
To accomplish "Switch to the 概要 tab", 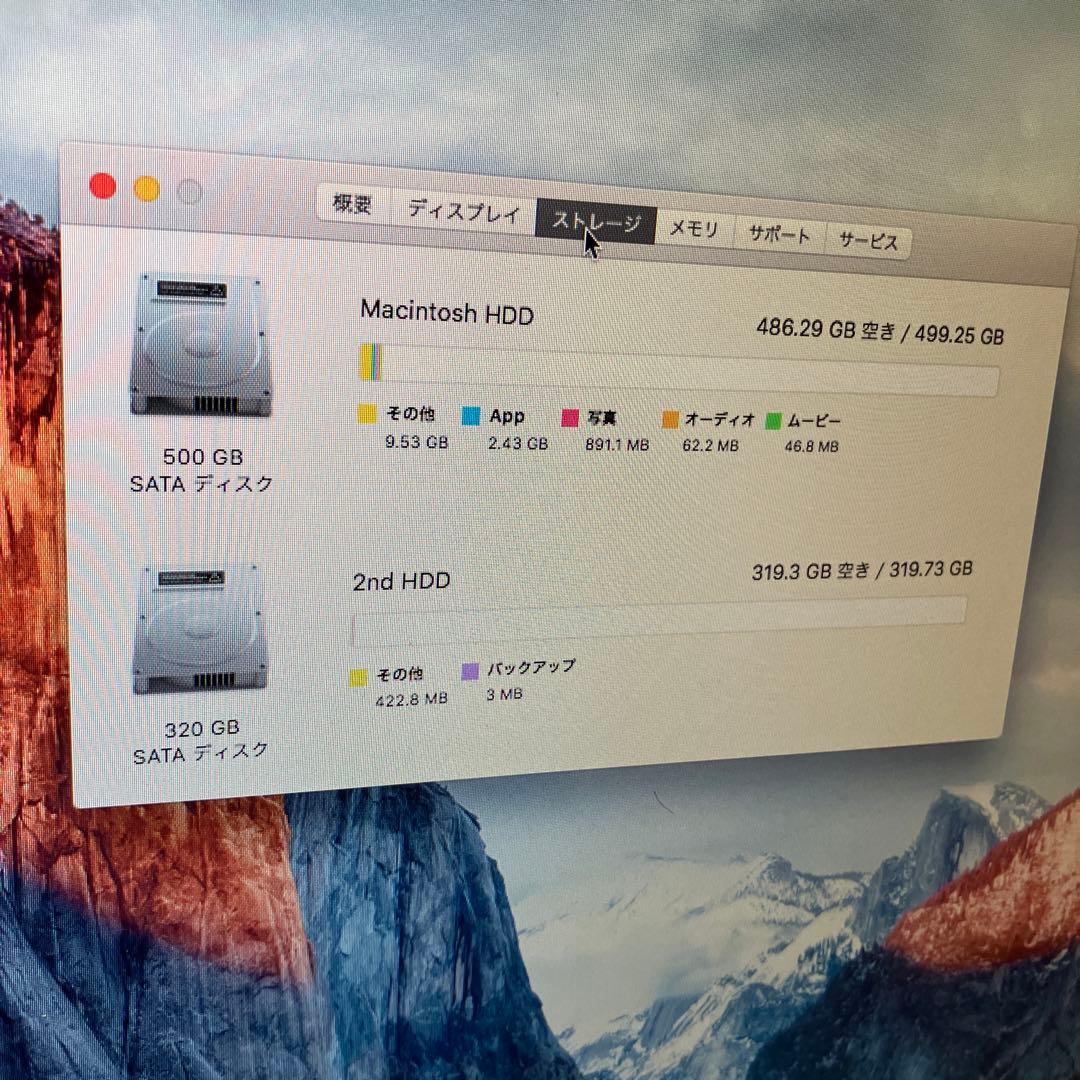I will 351,205.
